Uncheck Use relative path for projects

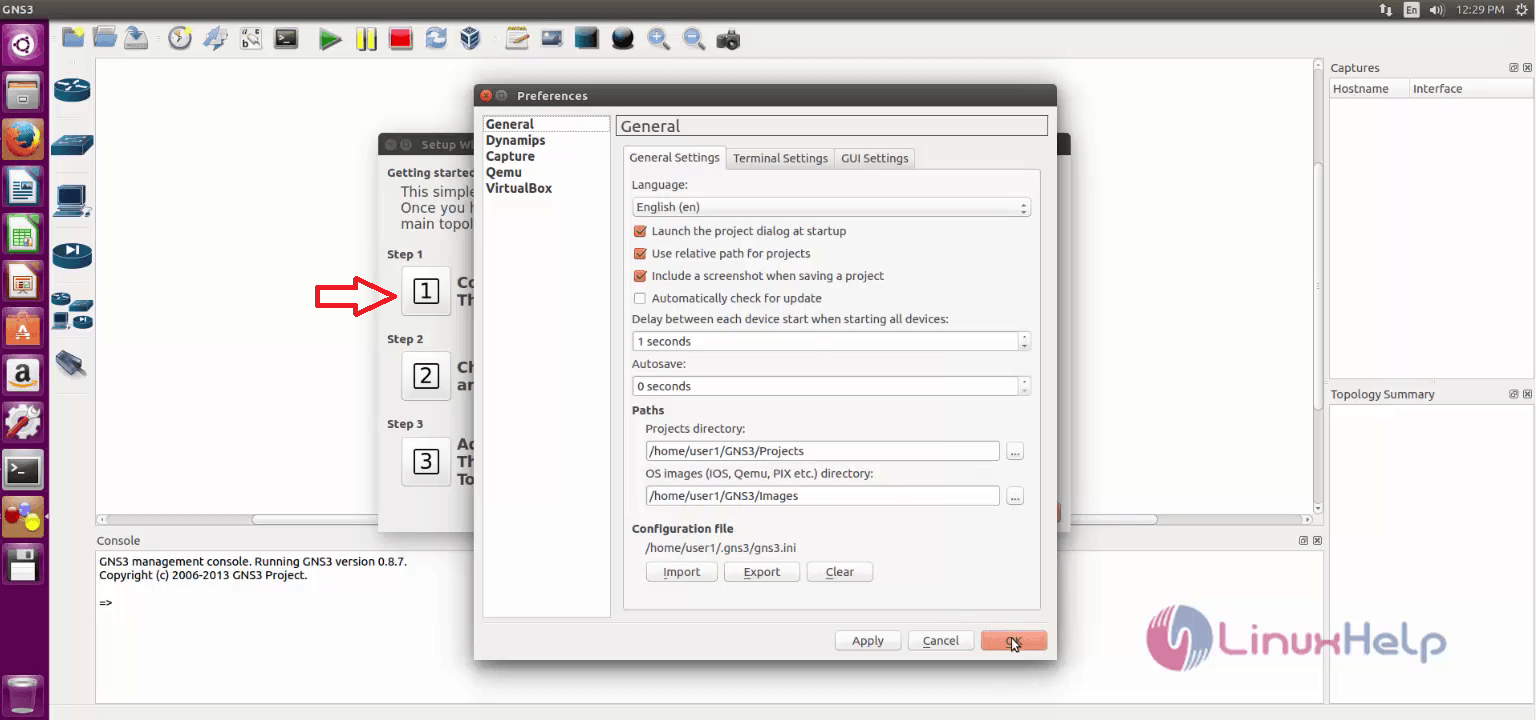(x=640, y=254)
